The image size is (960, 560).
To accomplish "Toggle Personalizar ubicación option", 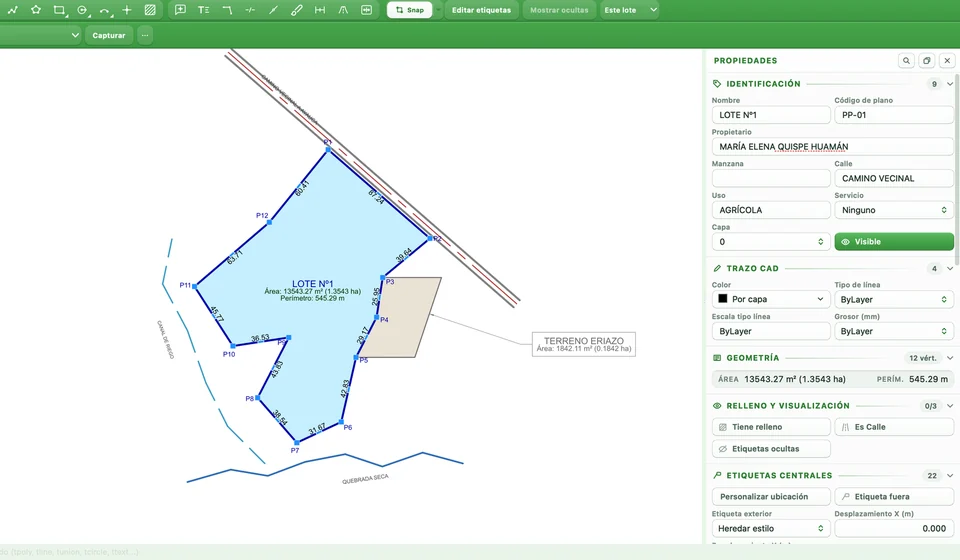I will coord(771,496).
